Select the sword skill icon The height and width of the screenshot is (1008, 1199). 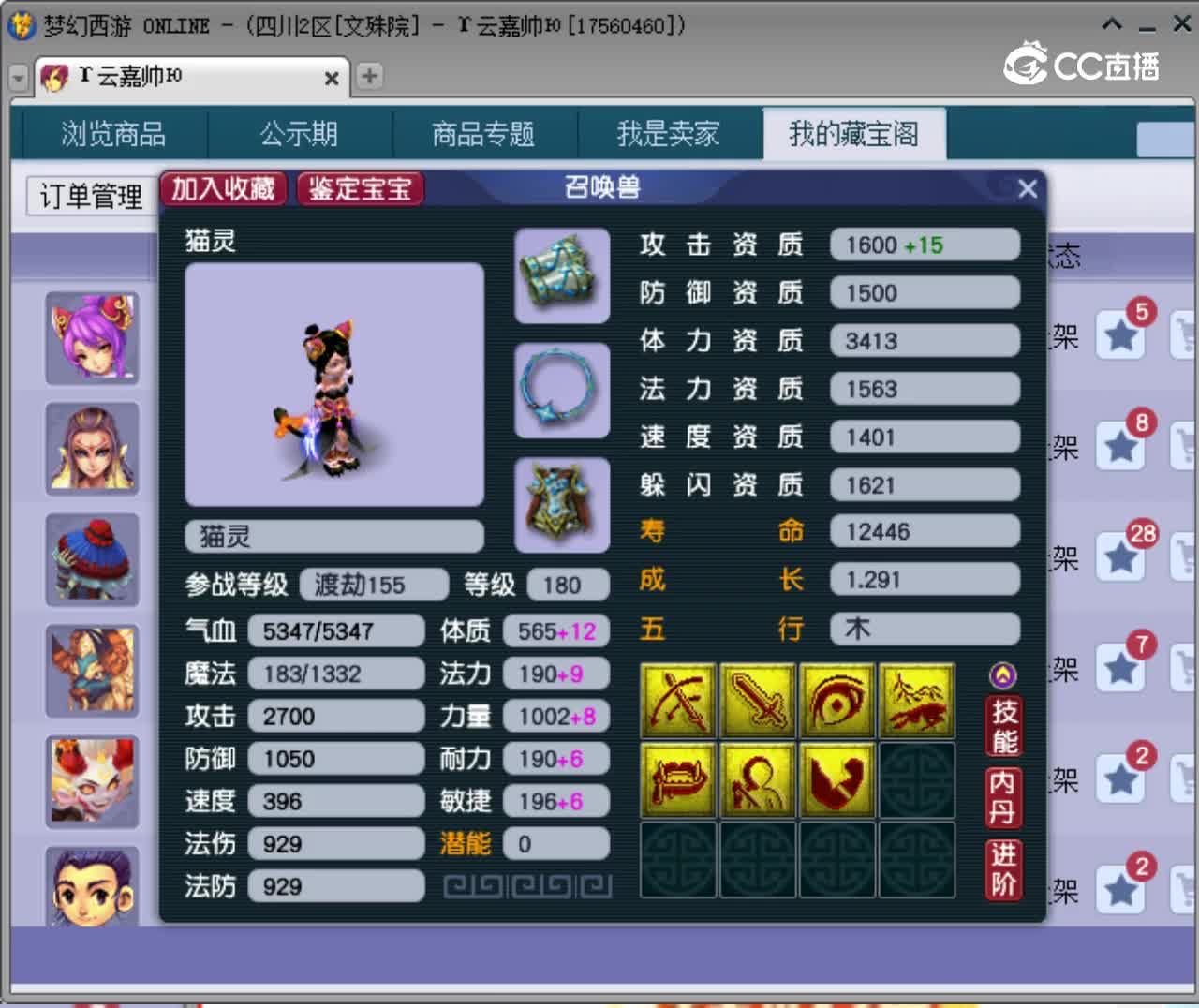point(757,701)
